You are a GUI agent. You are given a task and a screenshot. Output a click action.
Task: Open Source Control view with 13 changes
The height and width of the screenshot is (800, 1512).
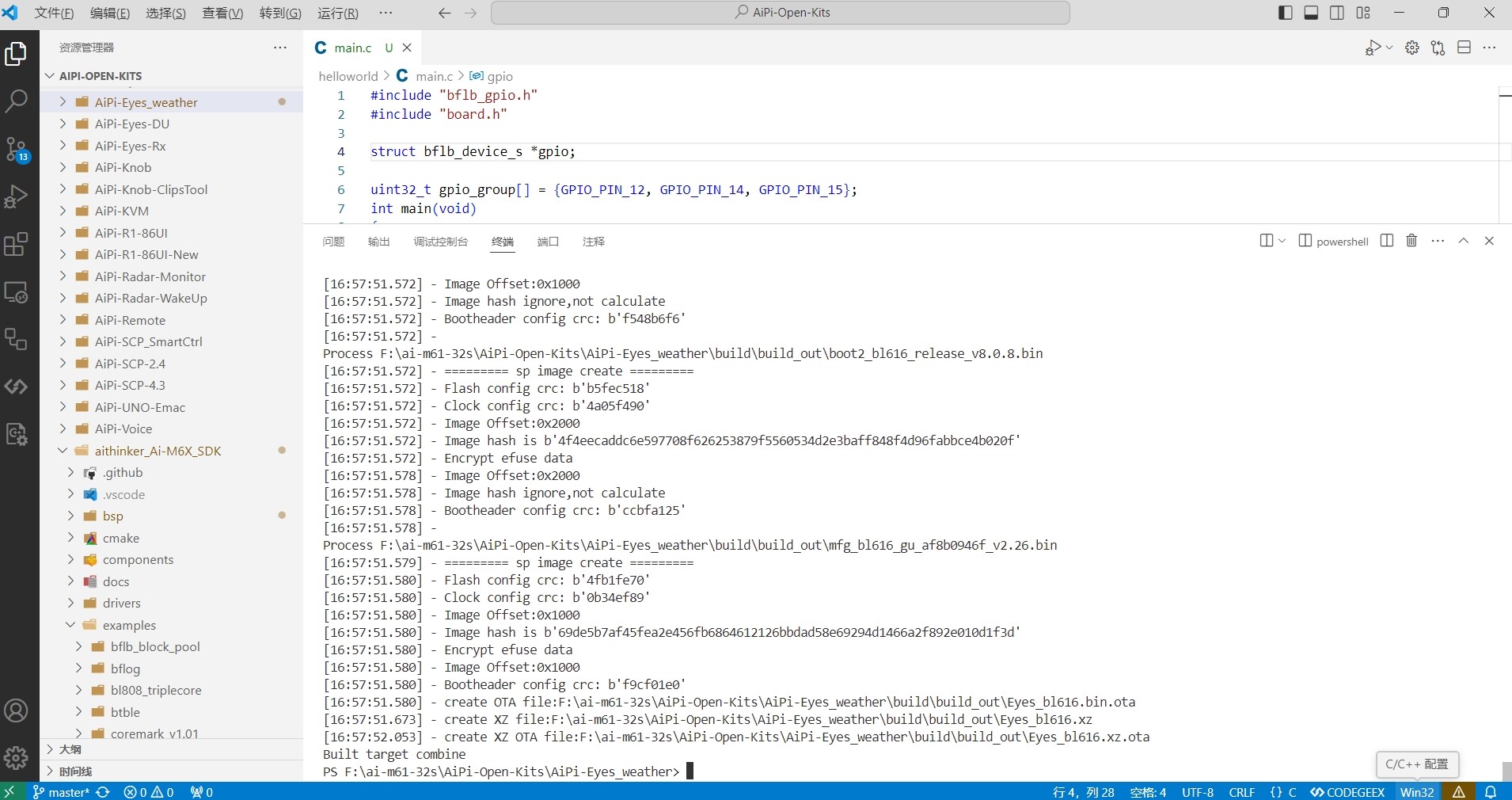pos(16,149)
